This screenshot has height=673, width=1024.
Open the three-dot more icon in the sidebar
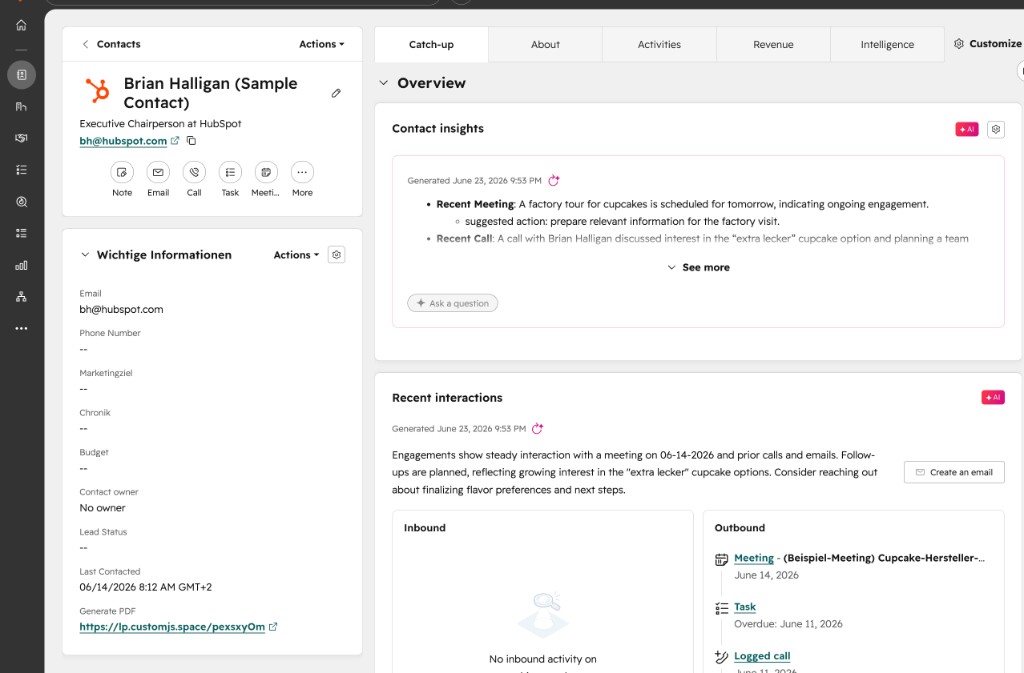[21, 328]
